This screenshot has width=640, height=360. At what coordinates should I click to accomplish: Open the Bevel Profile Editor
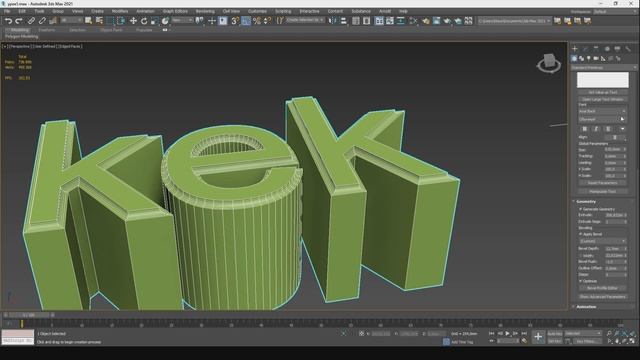(x=602, y=288)
